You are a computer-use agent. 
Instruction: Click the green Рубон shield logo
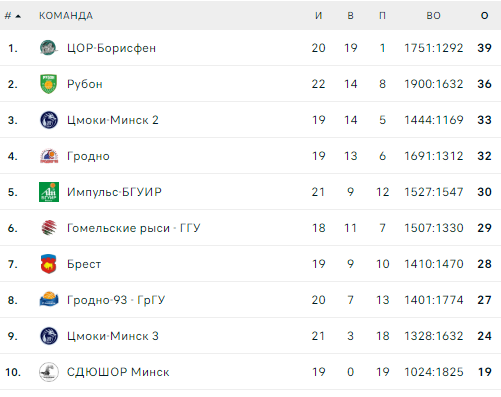pyautogui.click(x=49, y=84)
